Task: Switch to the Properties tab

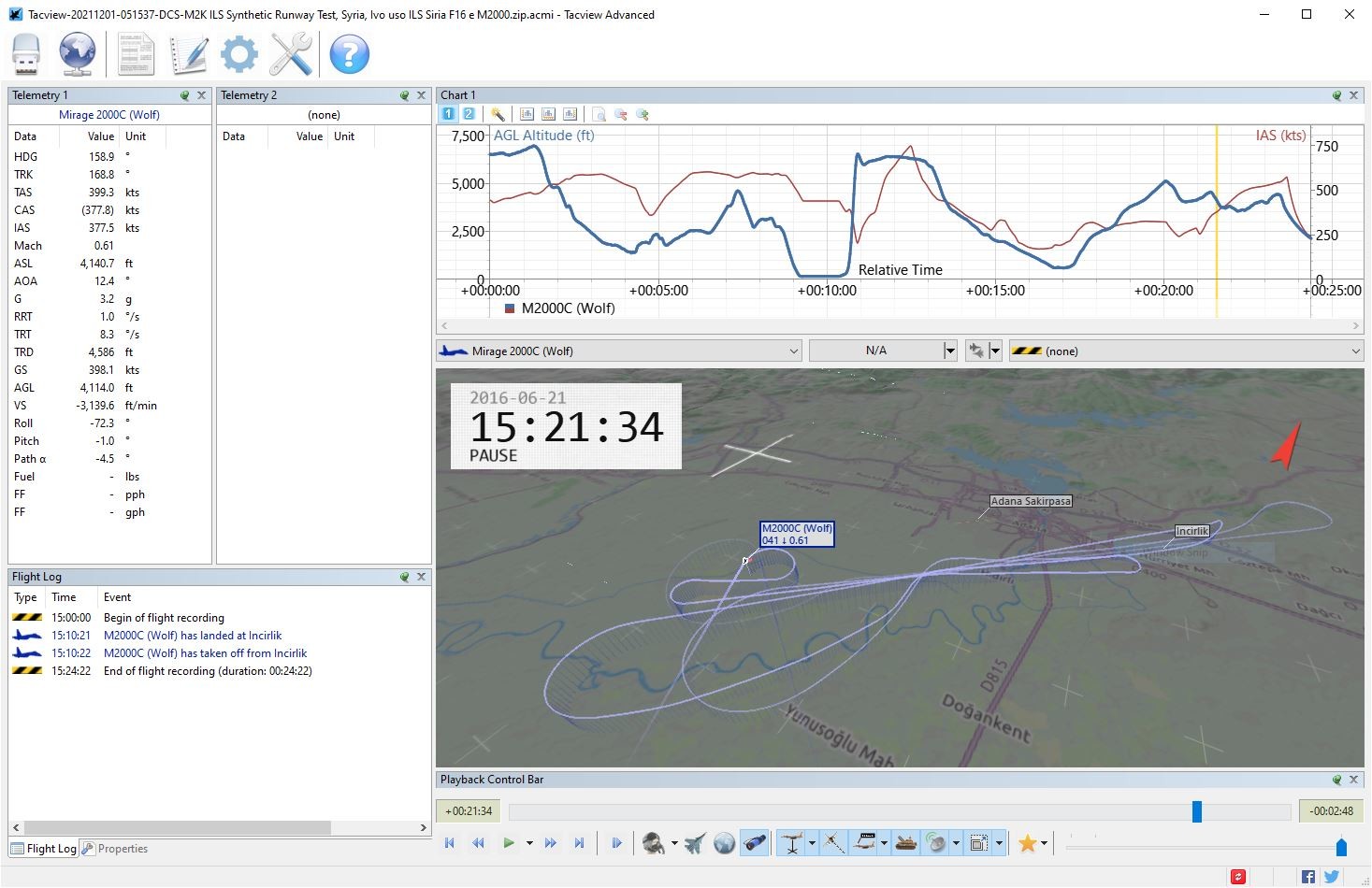Action: [115, 849]
